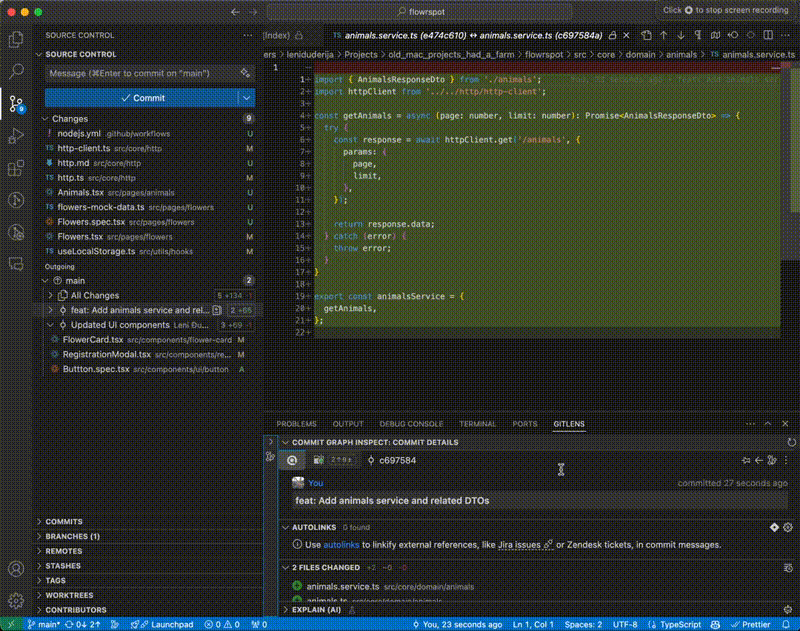The width and height of the screenshot is (800, 631).
Task: Open animals.service.ts in 2 Files Changed list
Action: pyautogui.click(x=343, y=587)
